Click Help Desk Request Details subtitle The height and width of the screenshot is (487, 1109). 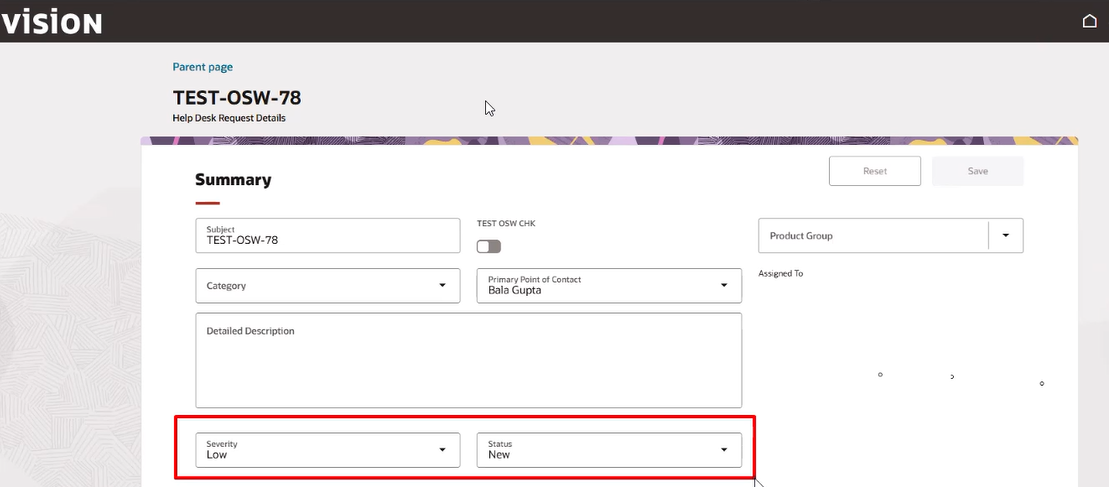[x=229, y=118]
